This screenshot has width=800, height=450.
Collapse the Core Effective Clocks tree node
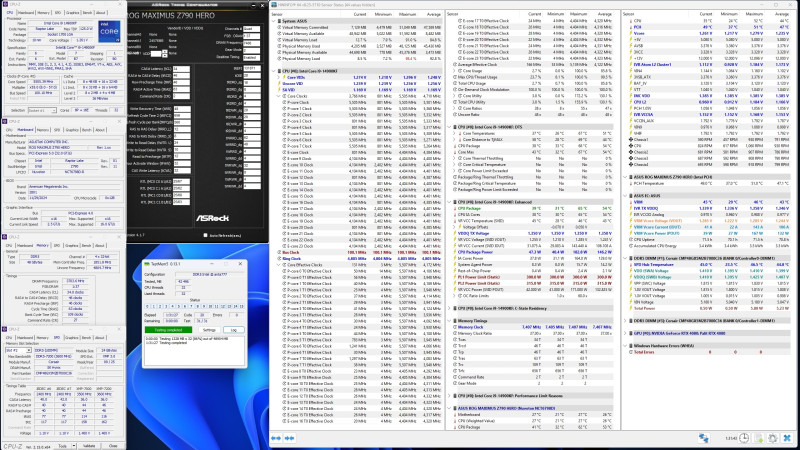click(x=279, y=265)
